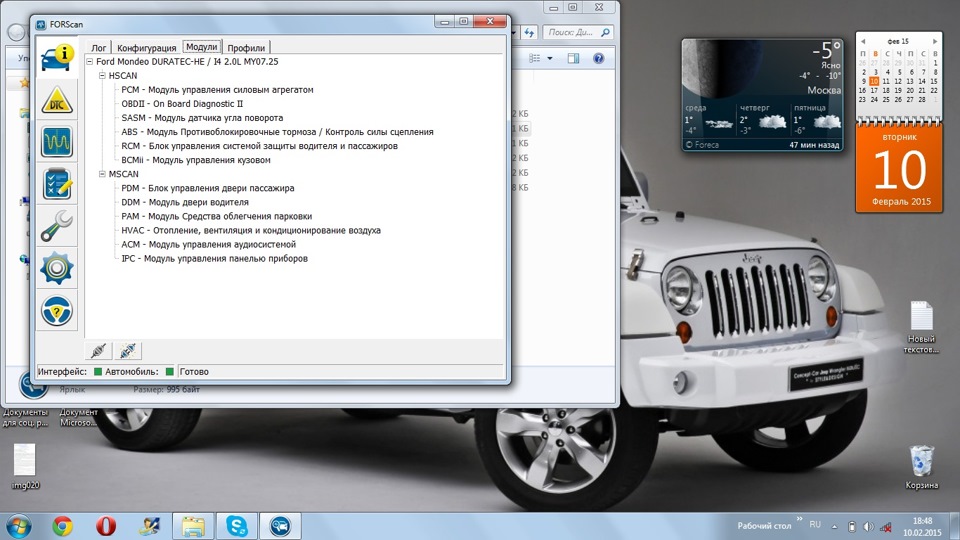Select the IPC instrument panel module
Viewport: 960px width, 540px height.
pos(214,258)
